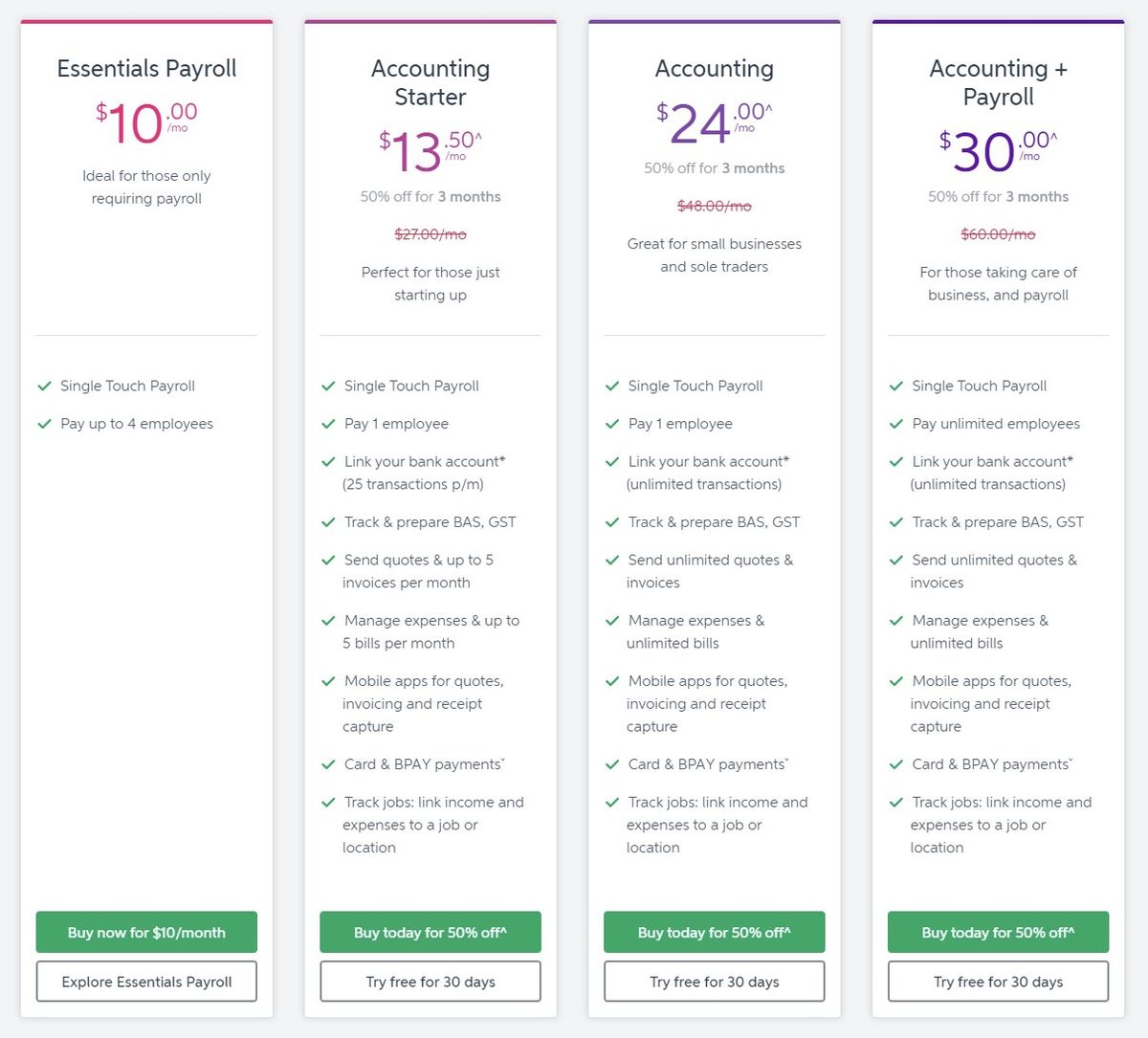Start the Try free for 30 days trial for Accounting
This screenshot has height=1038, width=1148.
(714, 981)
